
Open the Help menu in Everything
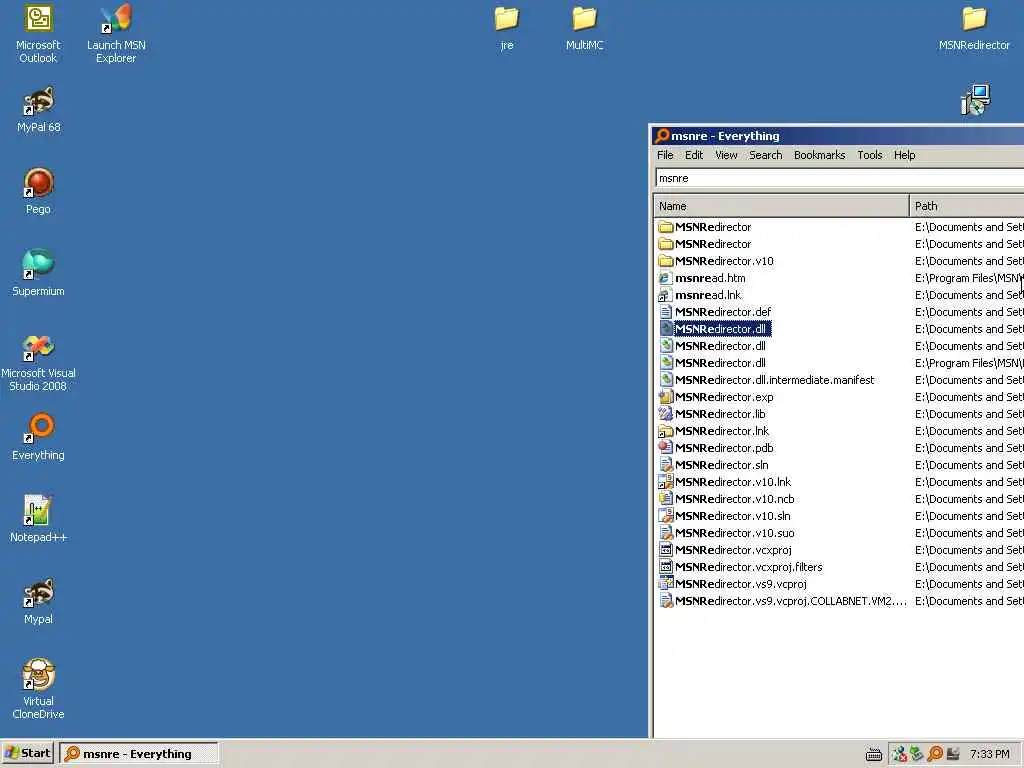[x=904, y=155]
